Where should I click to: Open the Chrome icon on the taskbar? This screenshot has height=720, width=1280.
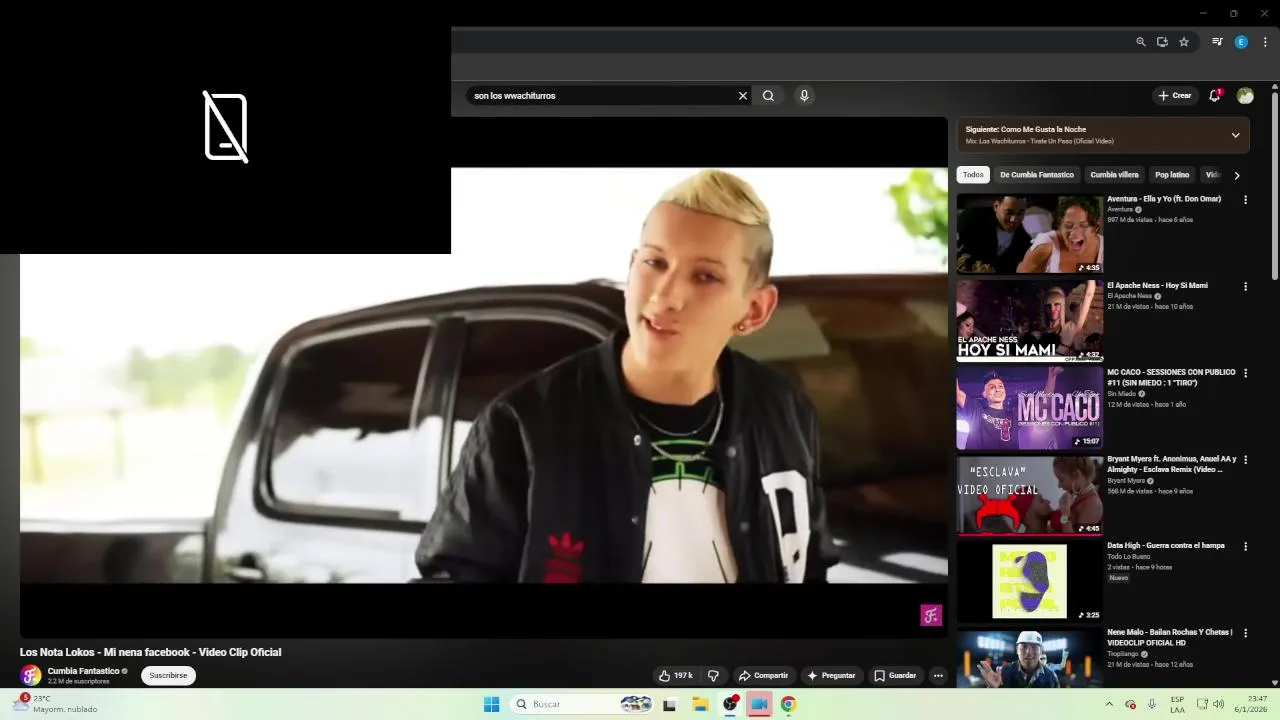point(789,704)
